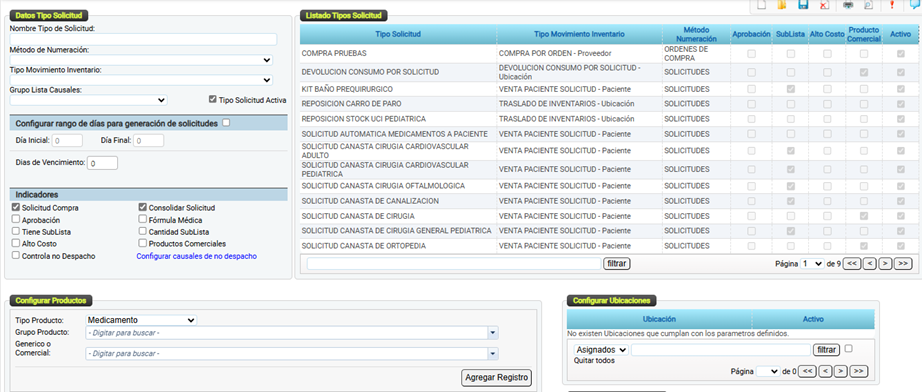Image resolution: width=922 pixels, height=392 pixels.
Task: Open Configurar causales de no despacho link
Action: click(x=196, y=256)
